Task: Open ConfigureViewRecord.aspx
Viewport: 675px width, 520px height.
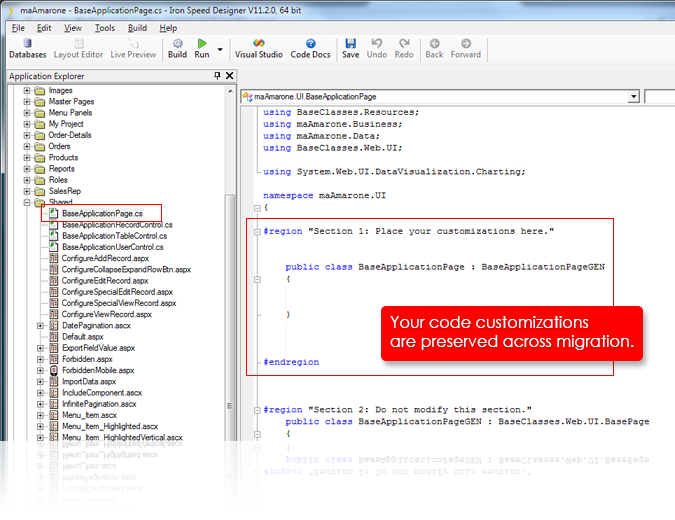Action: click(x=107, y=314)
